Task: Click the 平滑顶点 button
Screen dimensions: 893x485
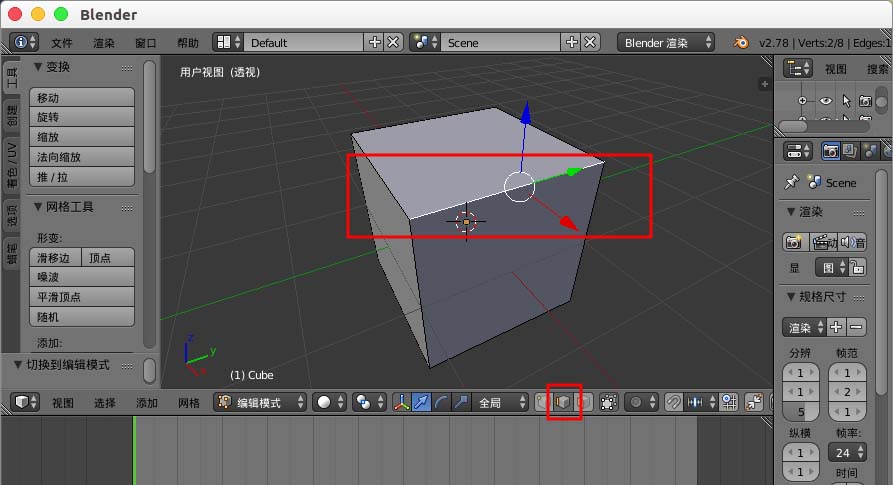Action: coord(82,297)
